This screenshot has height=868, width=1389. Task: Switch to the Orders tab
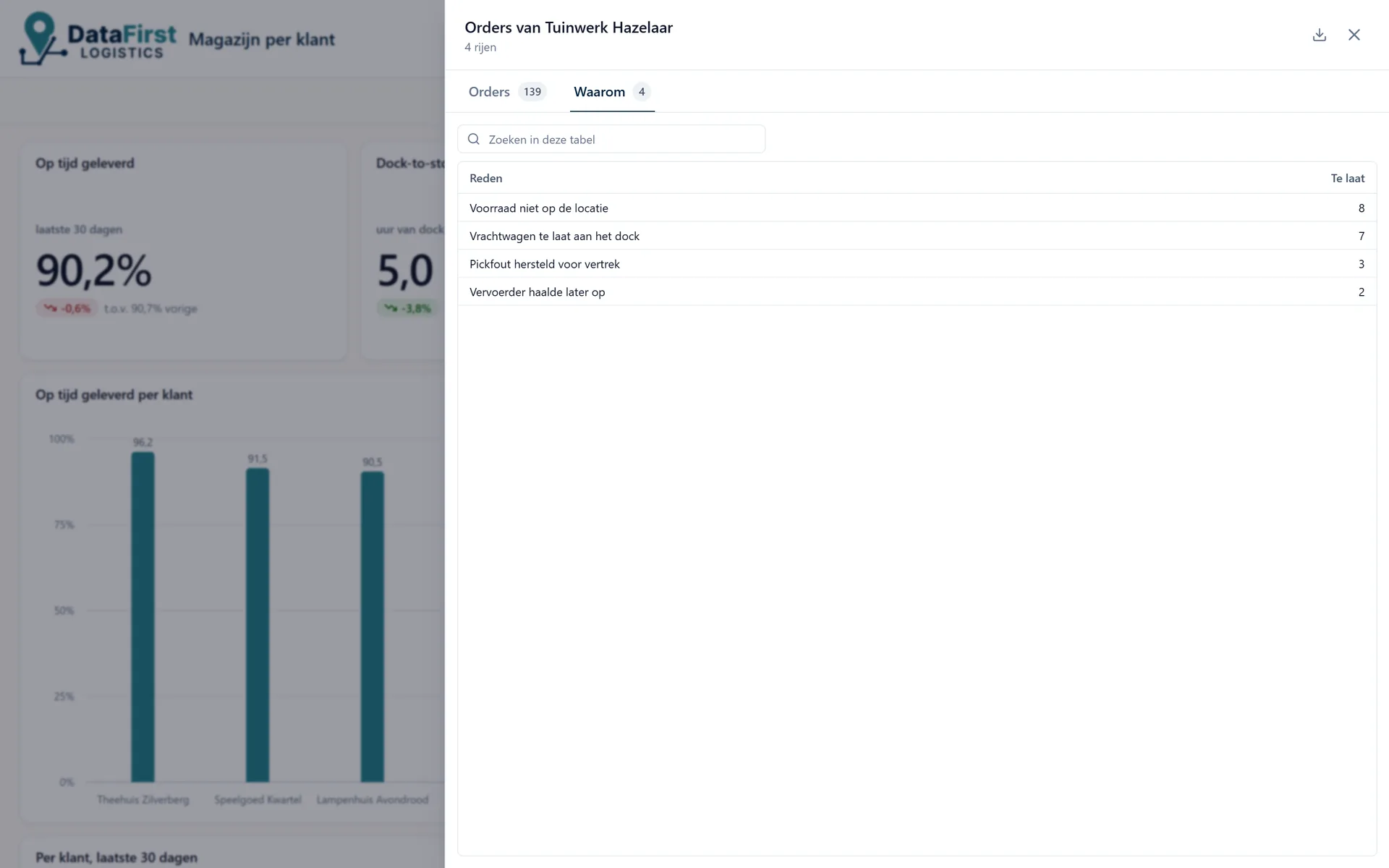(508, 92)
